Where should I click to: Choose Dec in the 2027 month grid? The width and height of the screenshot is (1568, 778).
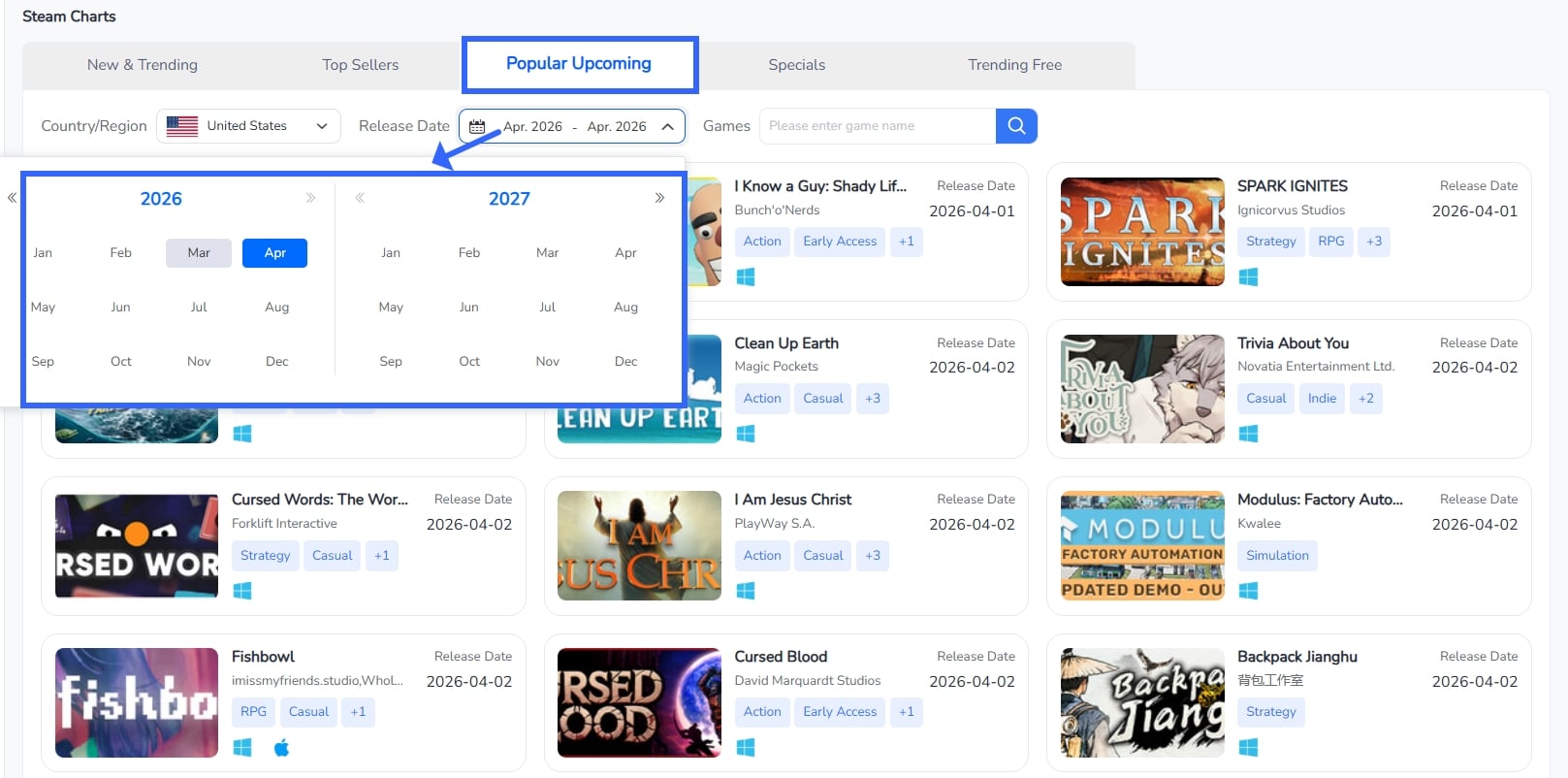pos(625,362)
